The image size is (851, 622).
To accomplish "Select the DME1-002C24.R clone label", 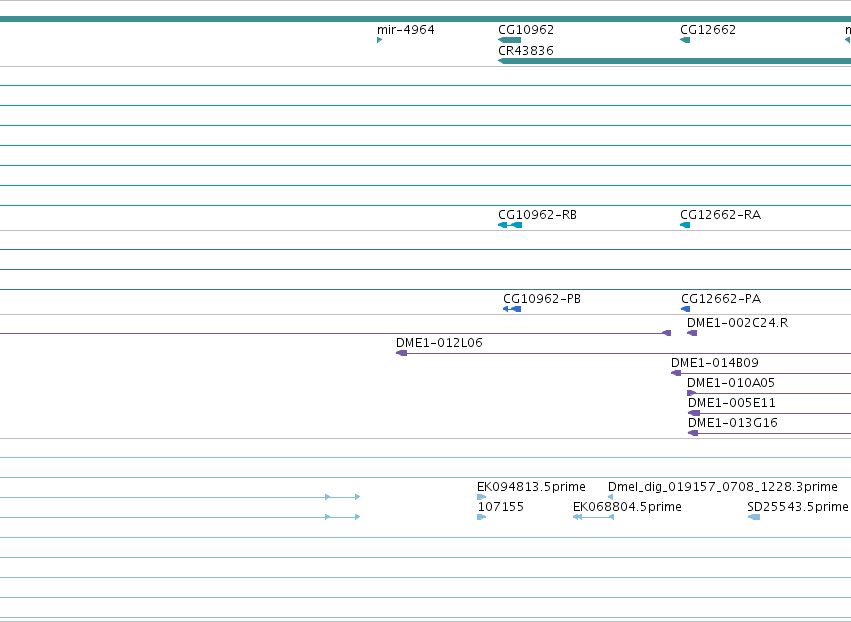I will tap(737, 323).
